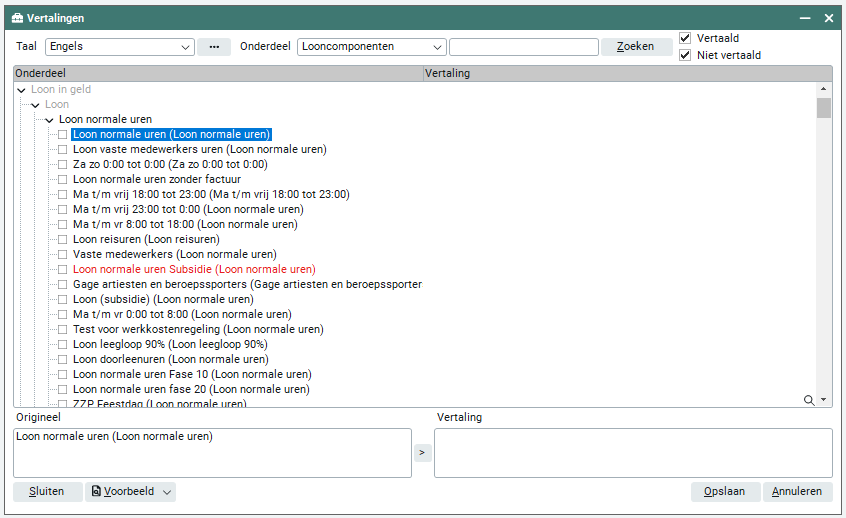Uncheck the Niet vertaald checkbox
The height and width of the screenshot is (518, 846).
(685, 55)
